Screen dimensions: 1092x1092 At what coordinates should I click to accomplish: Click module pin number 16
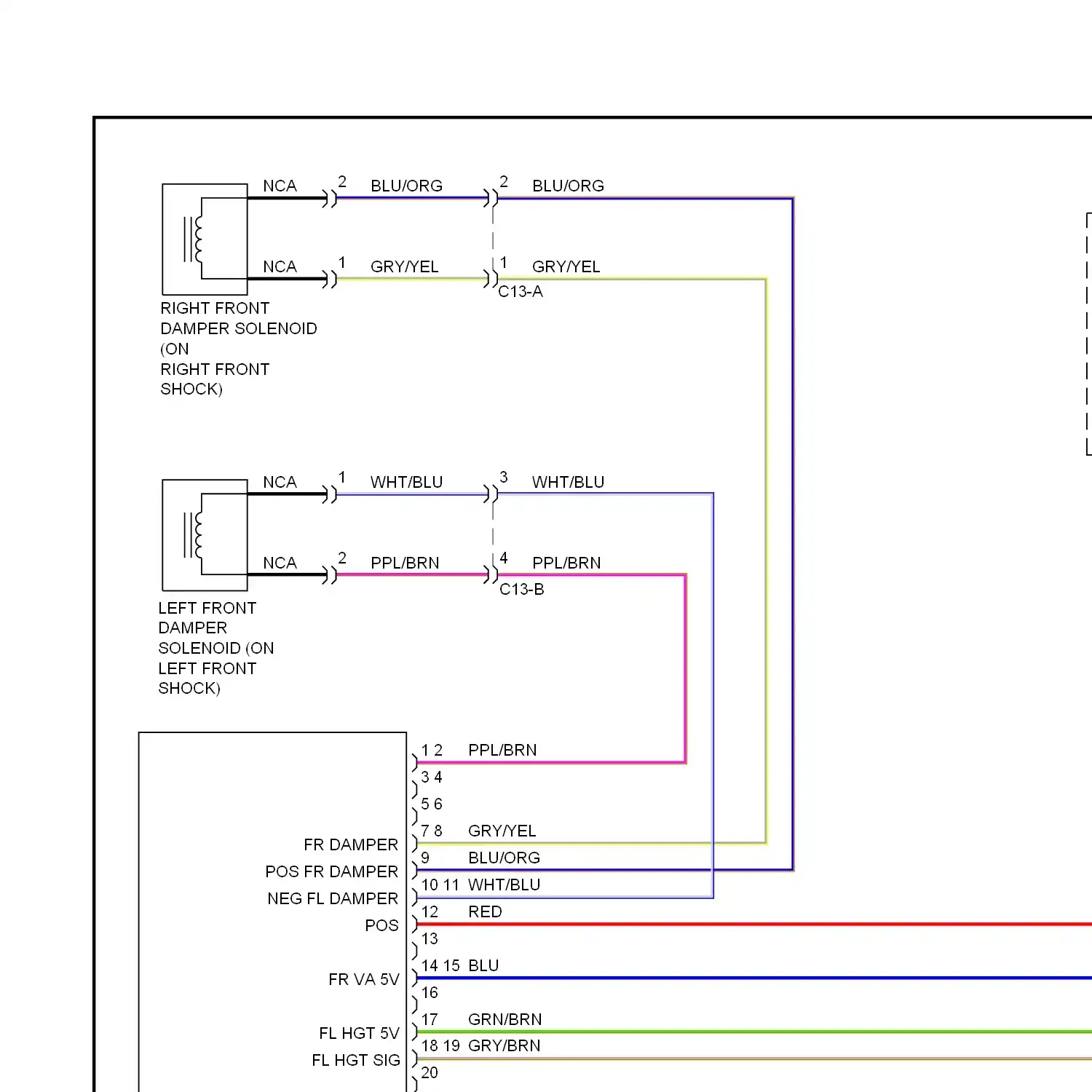click(430, 992)
